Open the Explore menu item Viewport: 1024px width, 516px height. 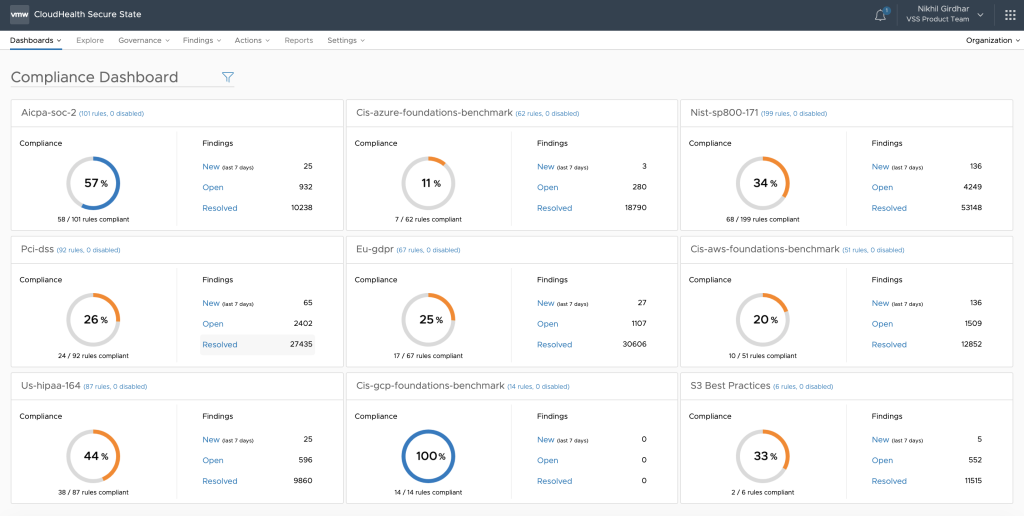point(90,41)
